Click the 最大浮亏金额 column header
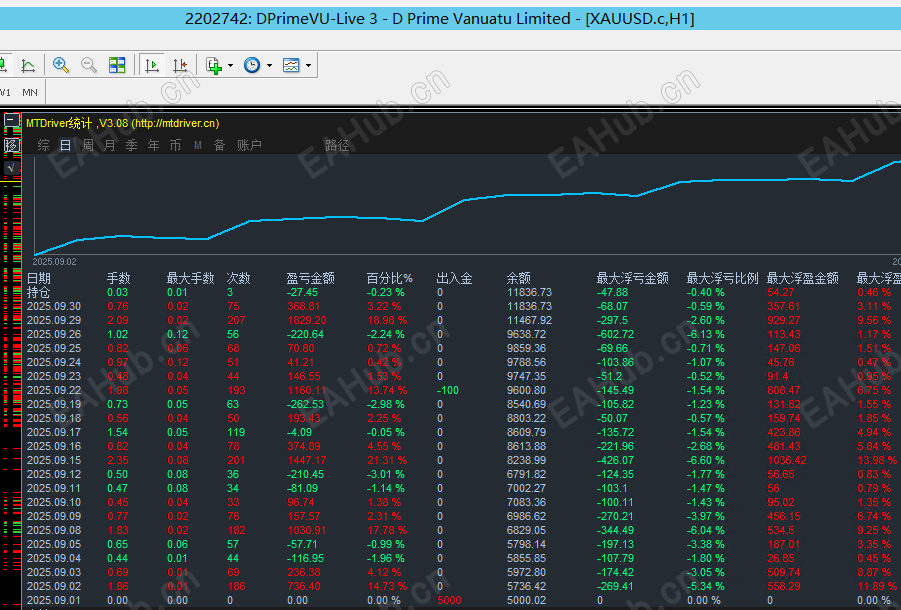 point(632,279)
